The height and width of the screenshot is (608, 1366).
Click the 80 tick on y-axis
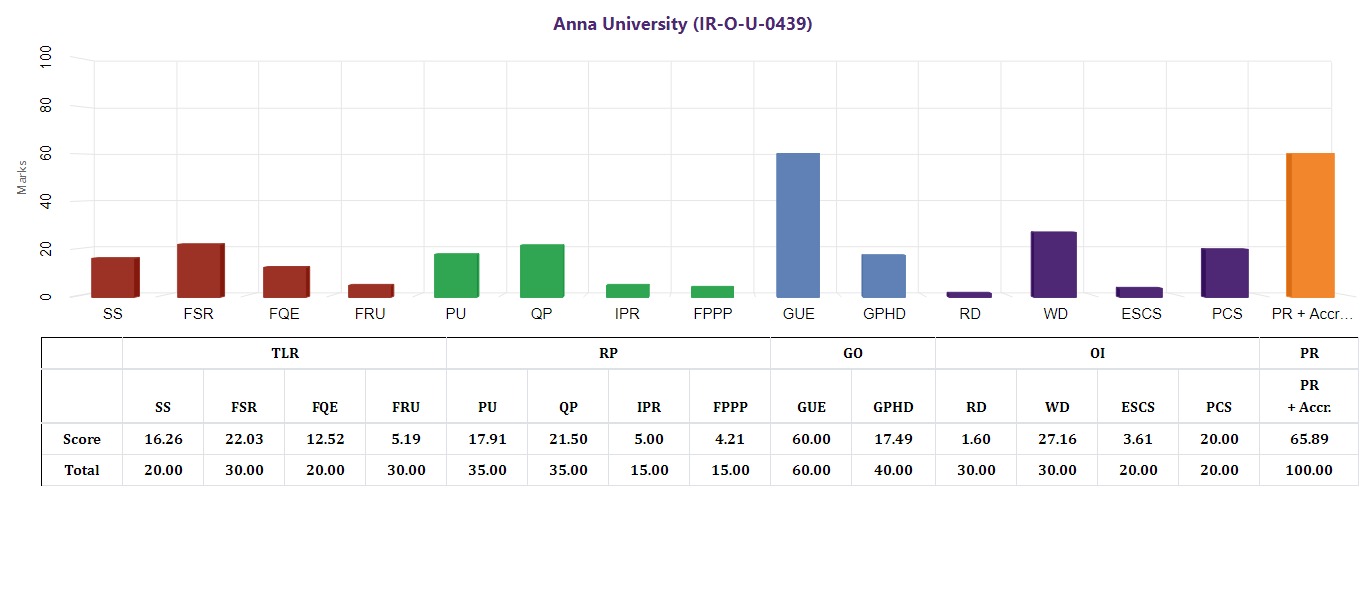point(47,105)
